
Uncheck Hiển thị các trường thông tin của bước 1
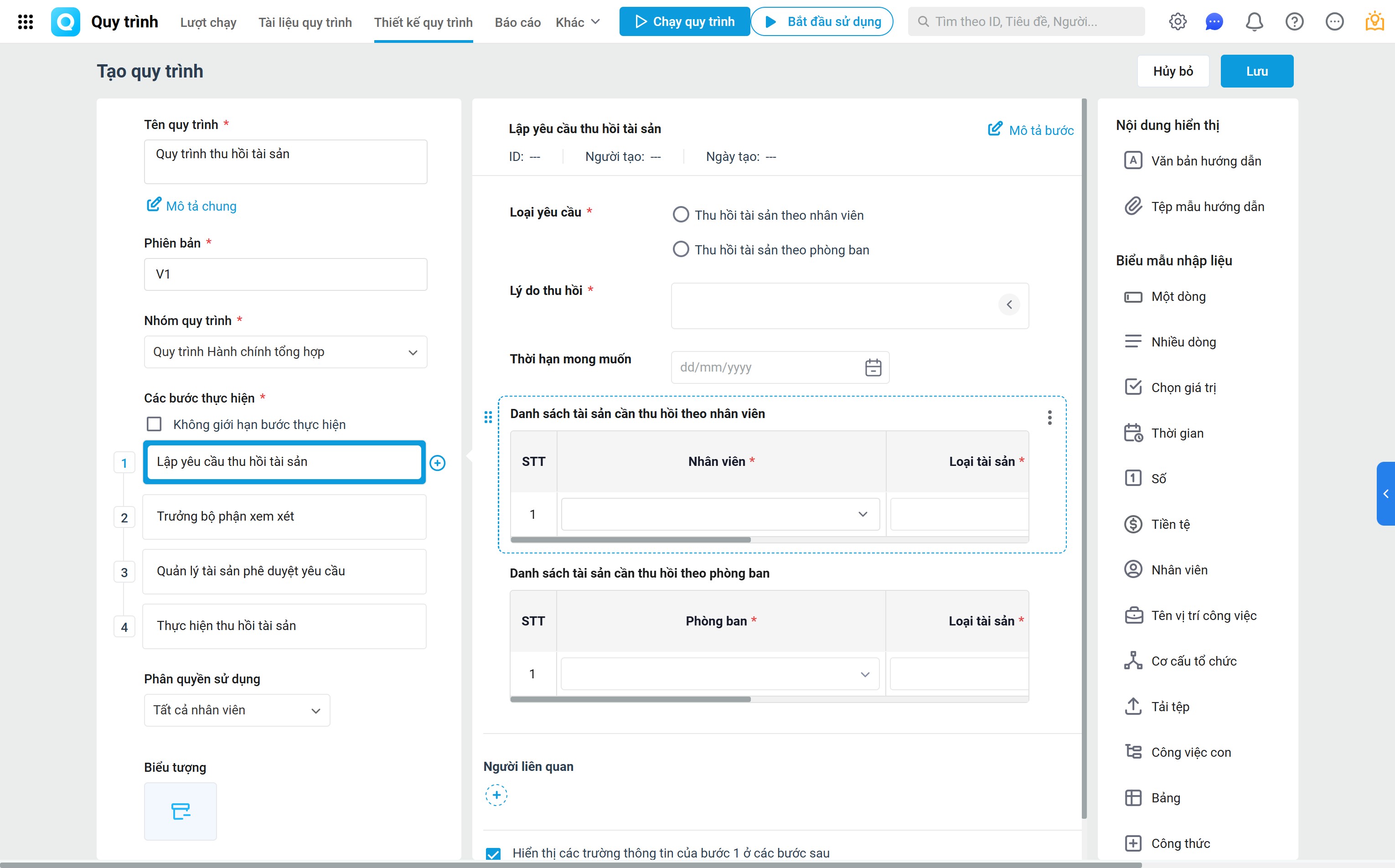pos(493,854)
